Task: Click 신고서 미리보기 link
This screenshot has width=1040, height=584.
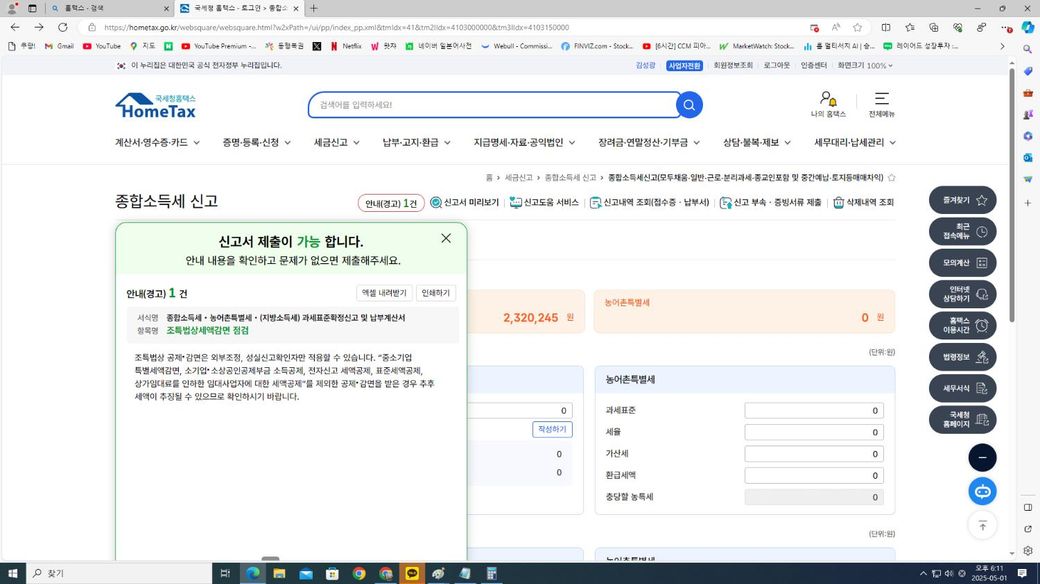Action: (465, 203)
